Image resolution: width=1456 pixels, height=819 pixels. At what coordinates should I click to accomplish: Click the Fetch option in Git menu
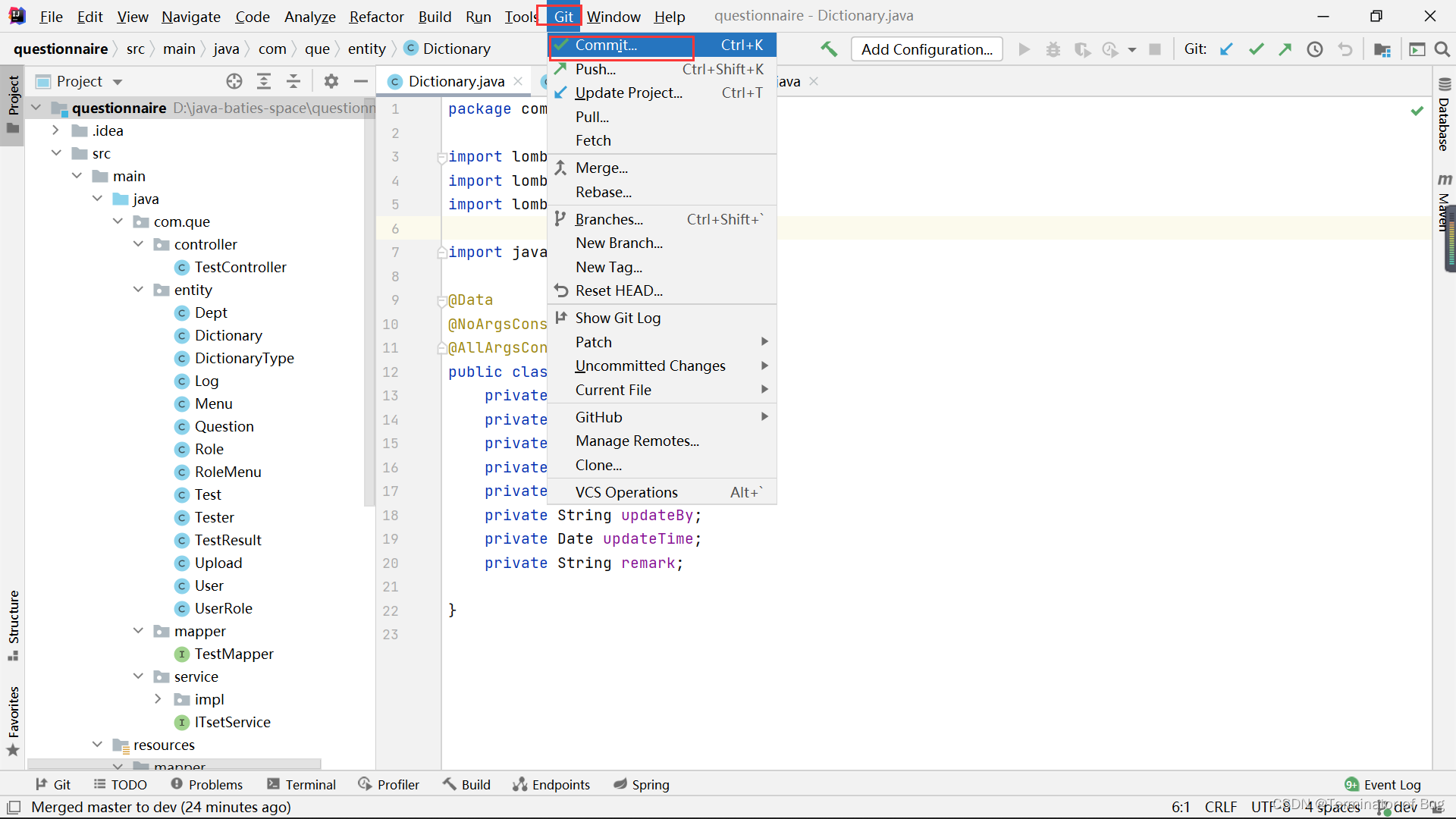tap(594, 140)
